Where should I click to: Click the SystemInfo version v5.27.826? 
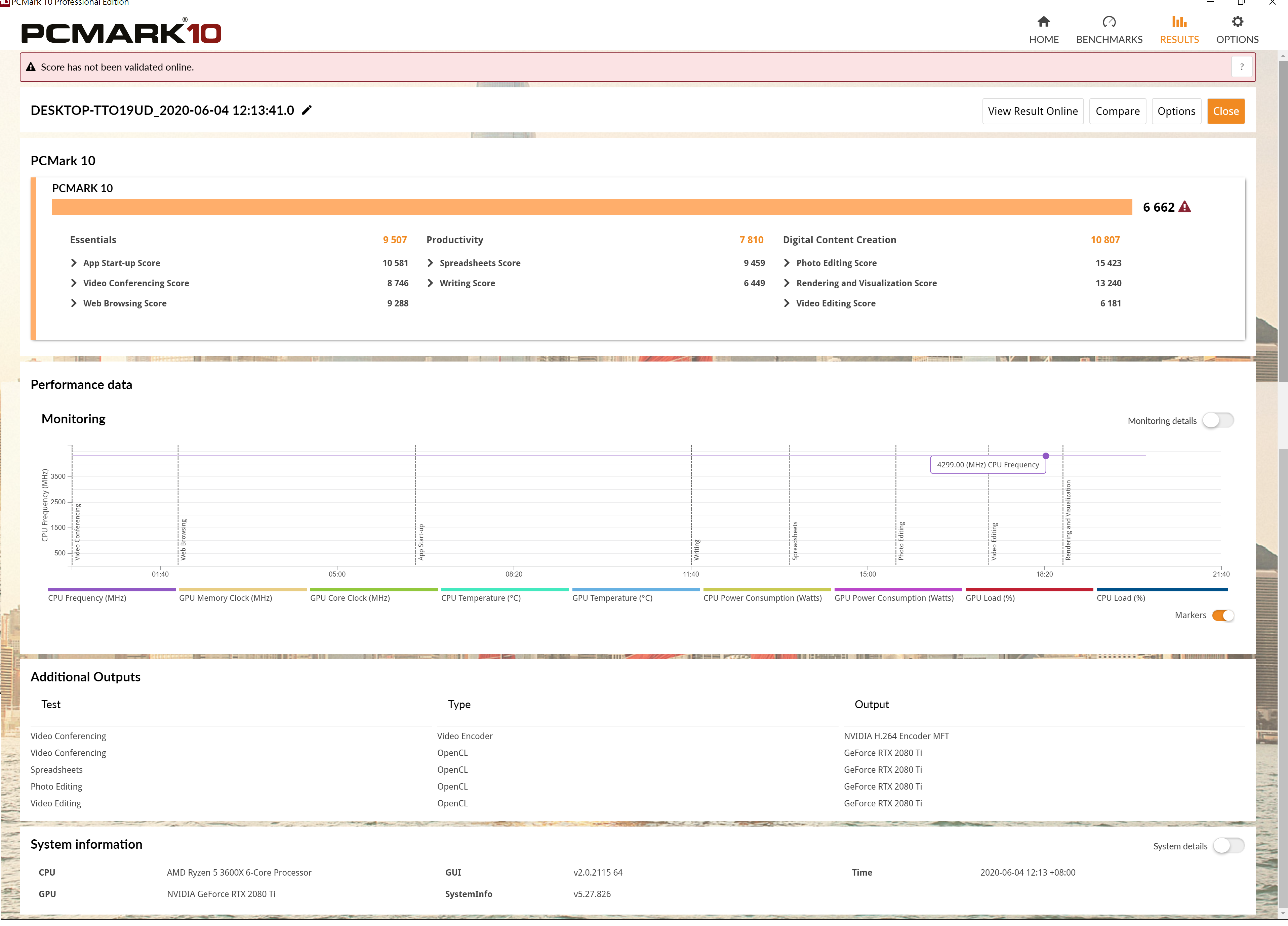[x=592, y=894]
